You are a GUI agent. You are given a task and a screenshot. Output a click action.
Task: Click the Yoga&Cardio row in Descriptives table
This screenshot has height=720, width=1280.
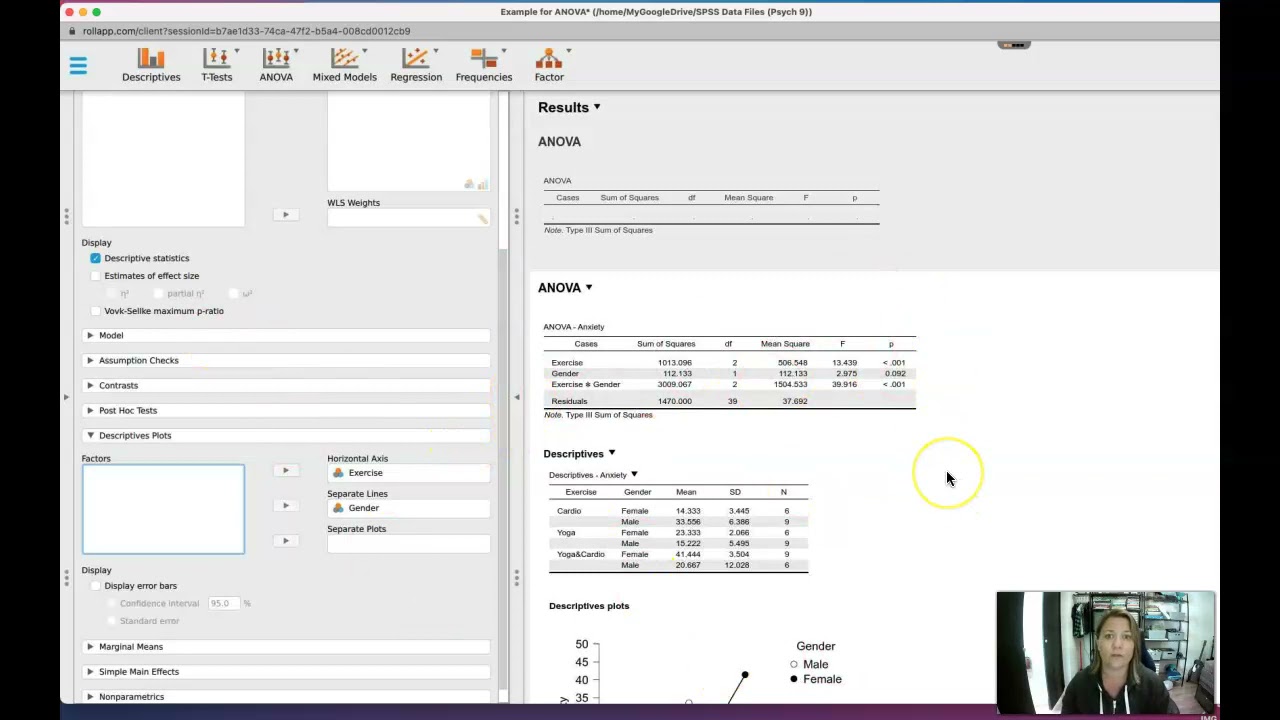[678, 554]
